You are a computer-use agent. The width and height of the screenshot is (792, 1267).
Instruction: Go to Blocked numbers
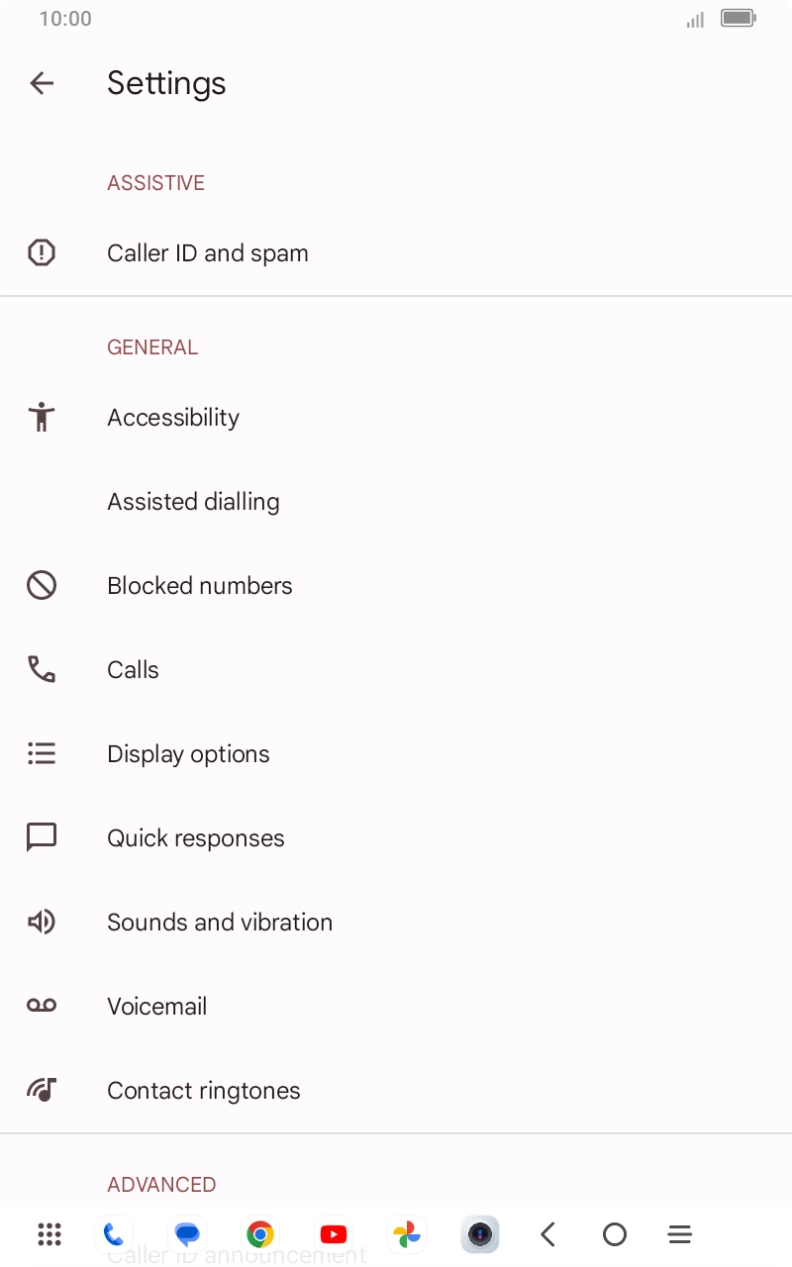[x=199, y=585]
